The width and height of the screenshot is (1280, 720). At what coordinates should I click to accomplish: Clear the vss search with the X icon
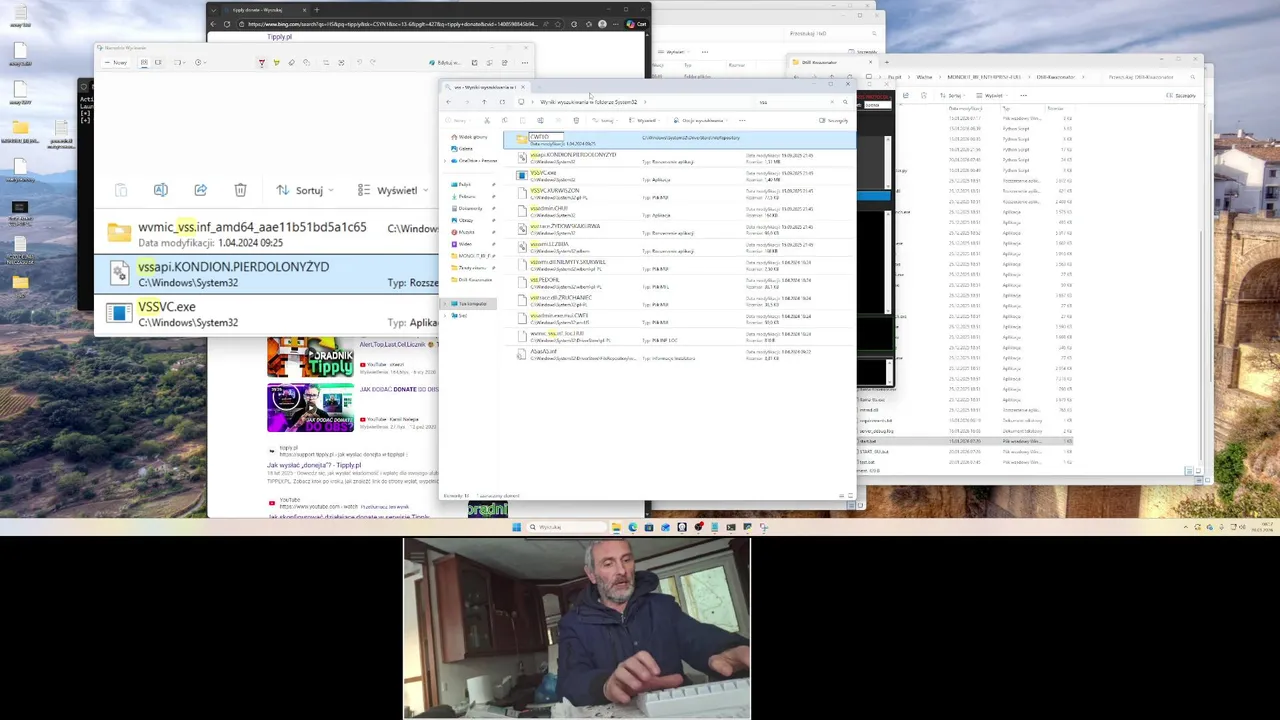832,102
